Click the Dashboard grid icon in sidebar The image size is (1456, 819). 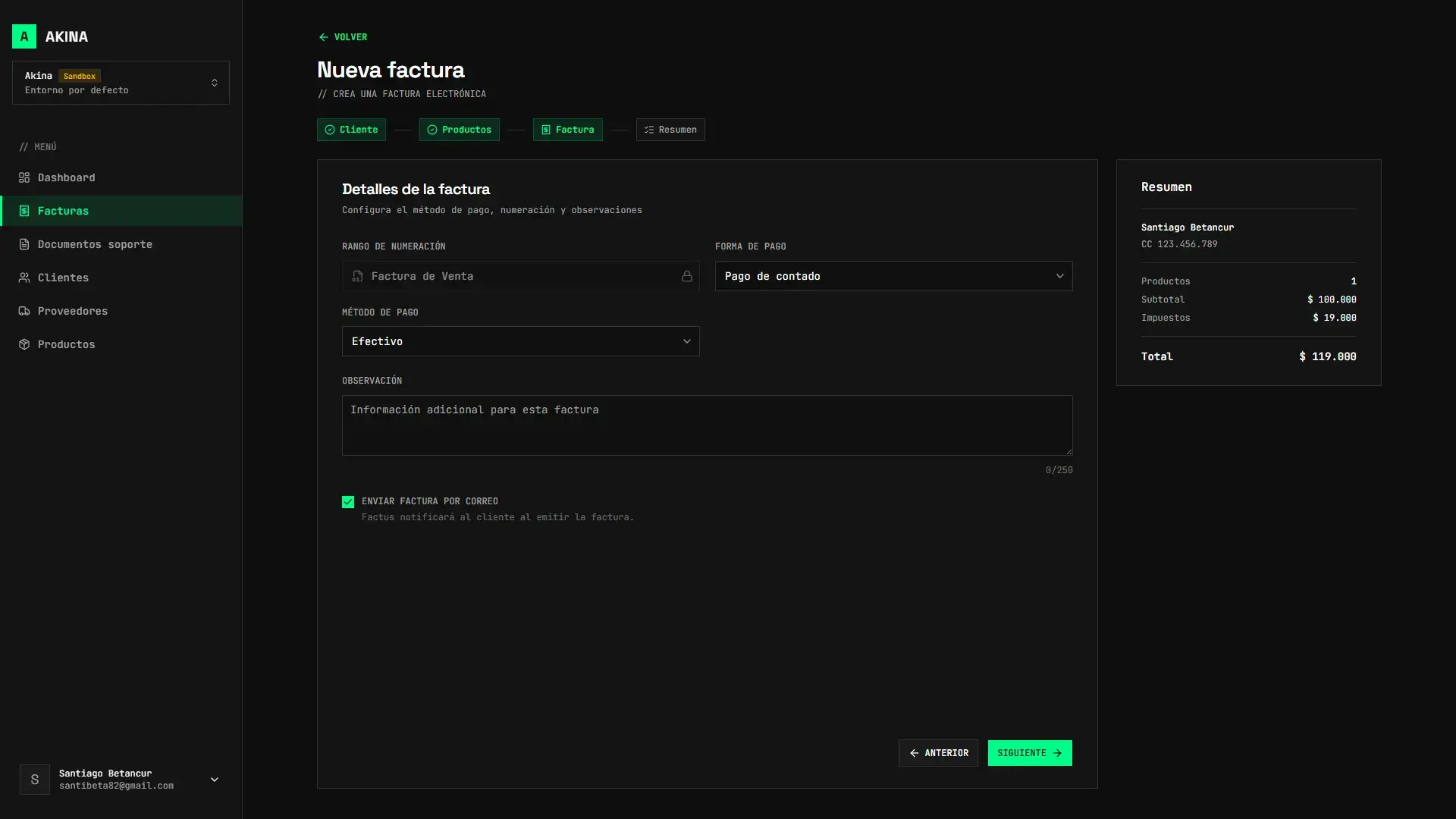pyautogui.click(x=24, y=177)
